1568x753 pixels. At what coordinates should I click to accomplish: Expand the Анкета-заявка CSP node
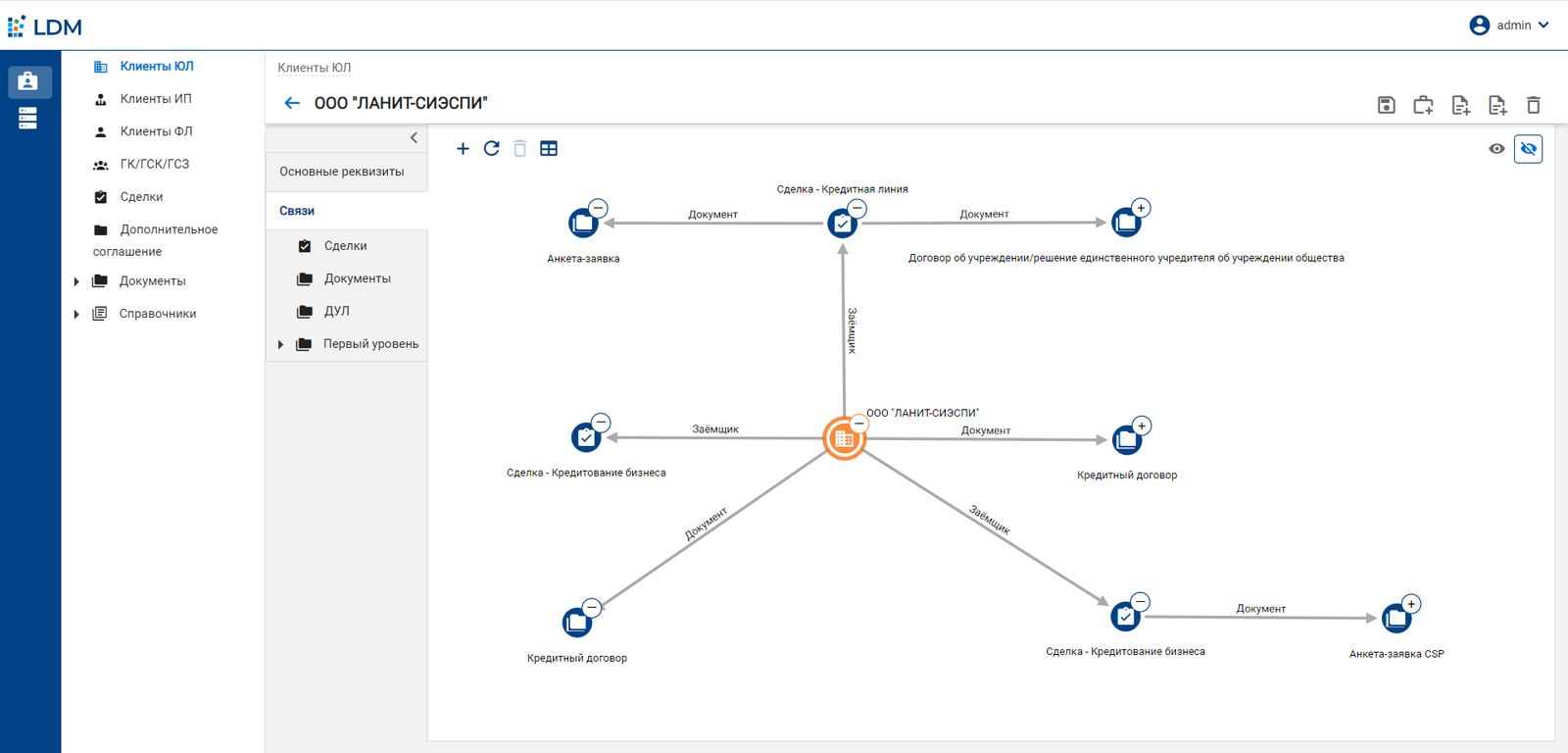(x=1411, y=604)
